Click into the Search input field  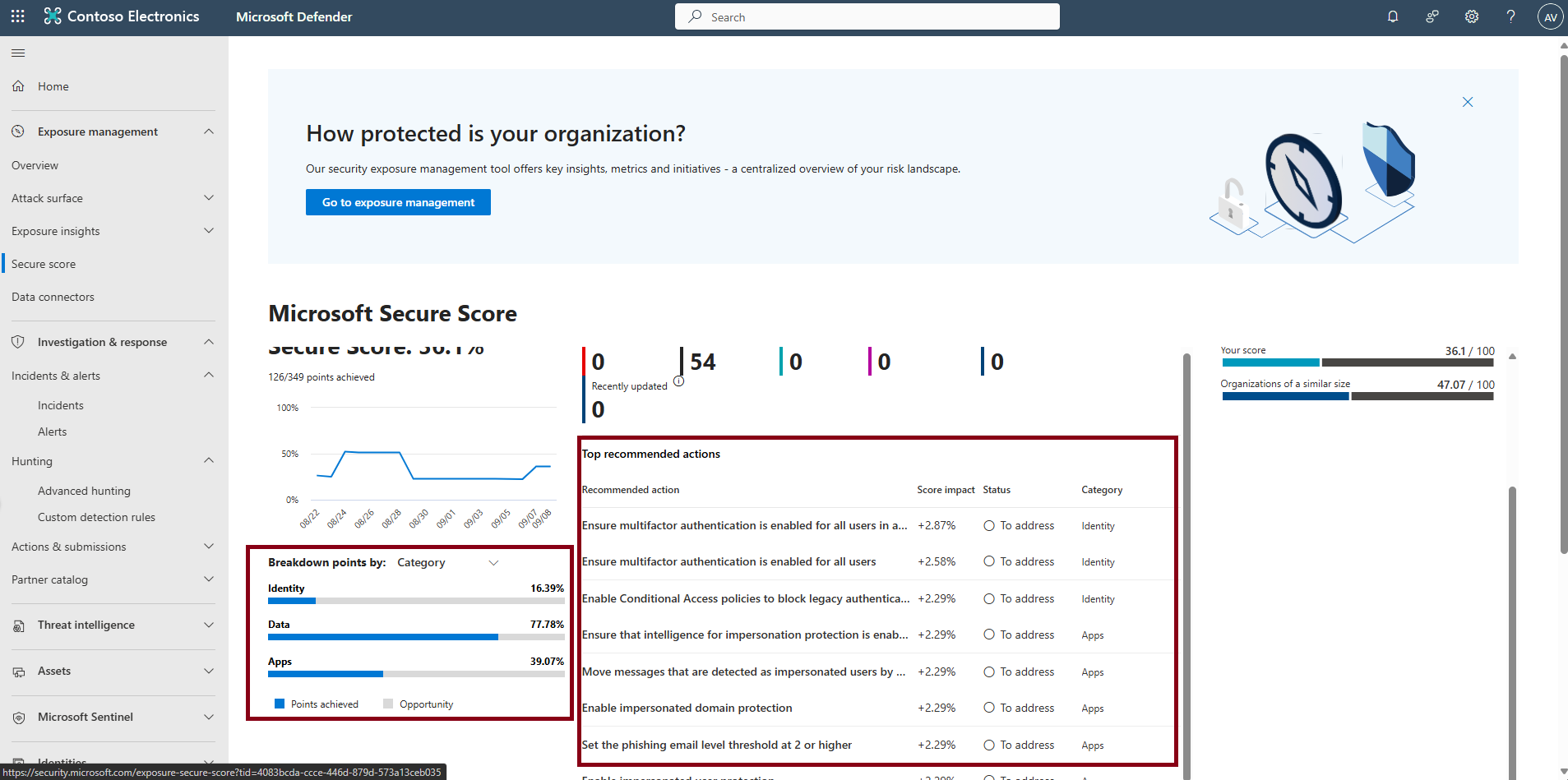click(x=867, y=16)
